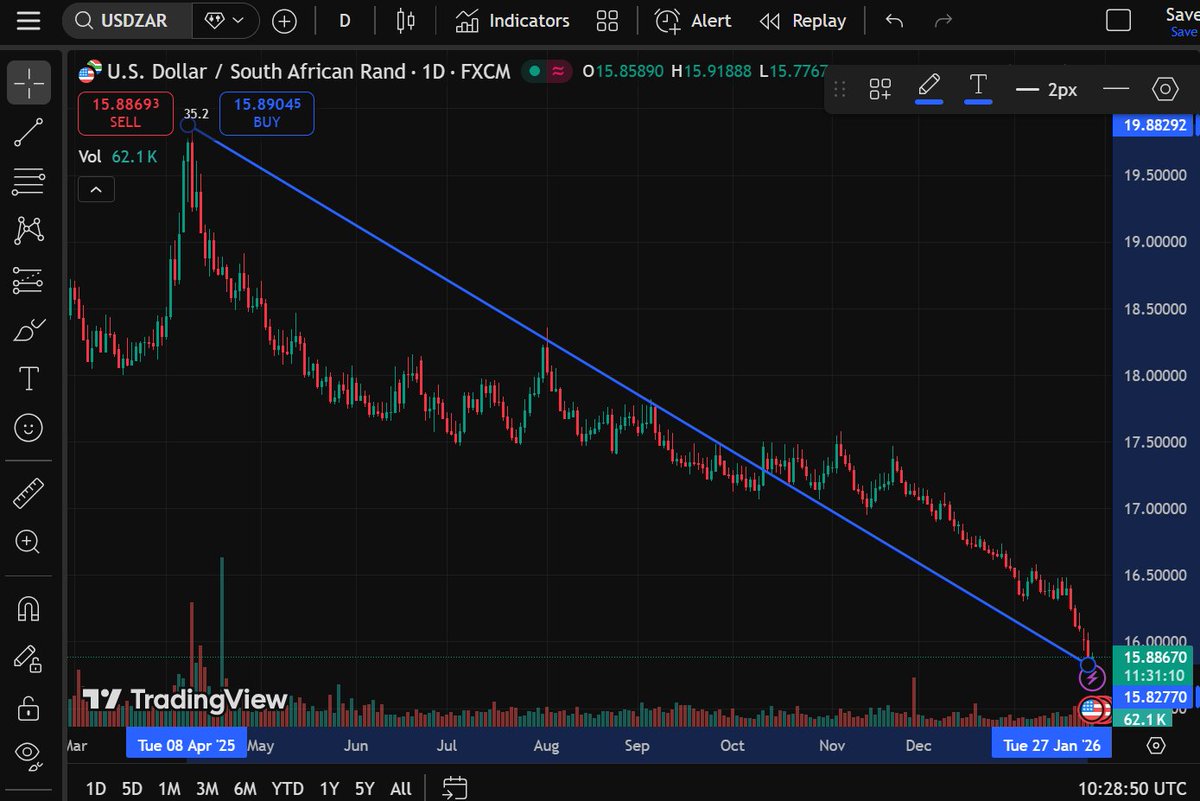Save the chart layout
This screenshot has width=1200, height=801.
pos(1182,21)
